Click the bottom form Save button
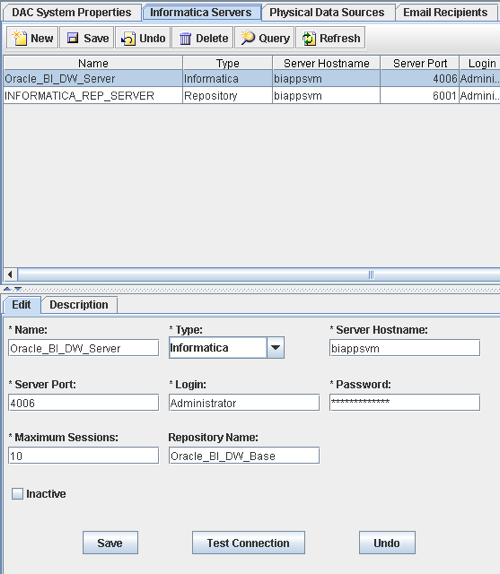This screenshot has width=500, height=574. (x=110, y=543)
